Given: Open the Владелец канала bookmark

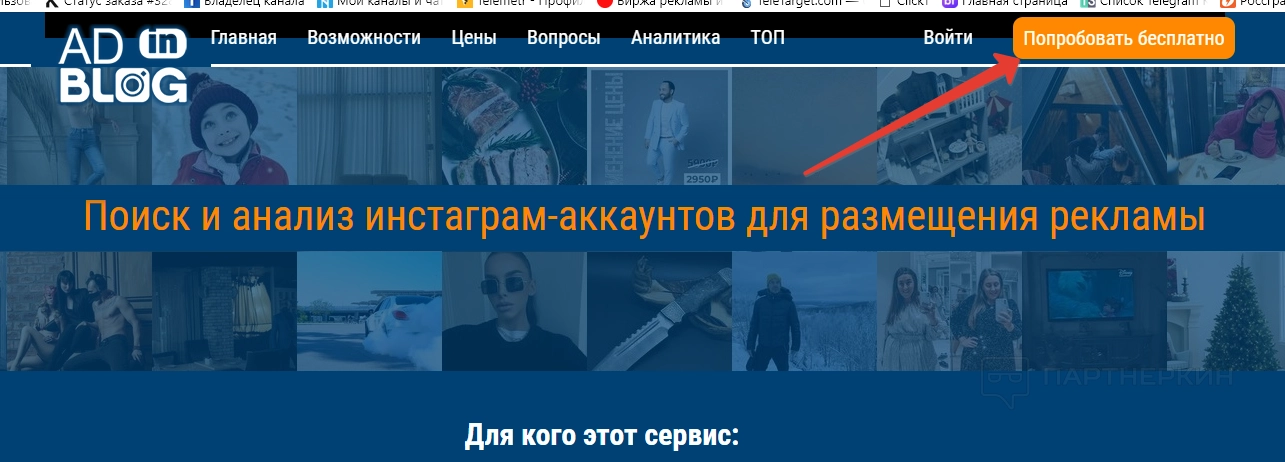Looking at the screenshot, I should (247, 4).
